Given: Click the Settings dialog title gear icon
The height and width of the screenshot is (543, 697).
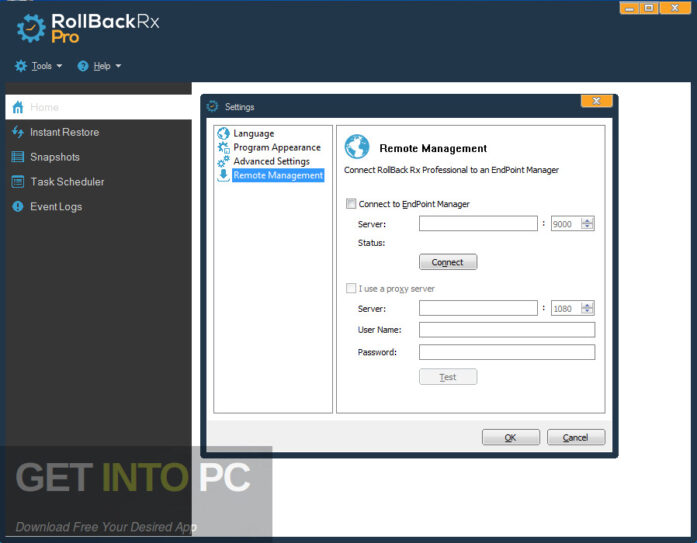Looking at the screenshot, I should pyautogui.click(x=213, y=107).
